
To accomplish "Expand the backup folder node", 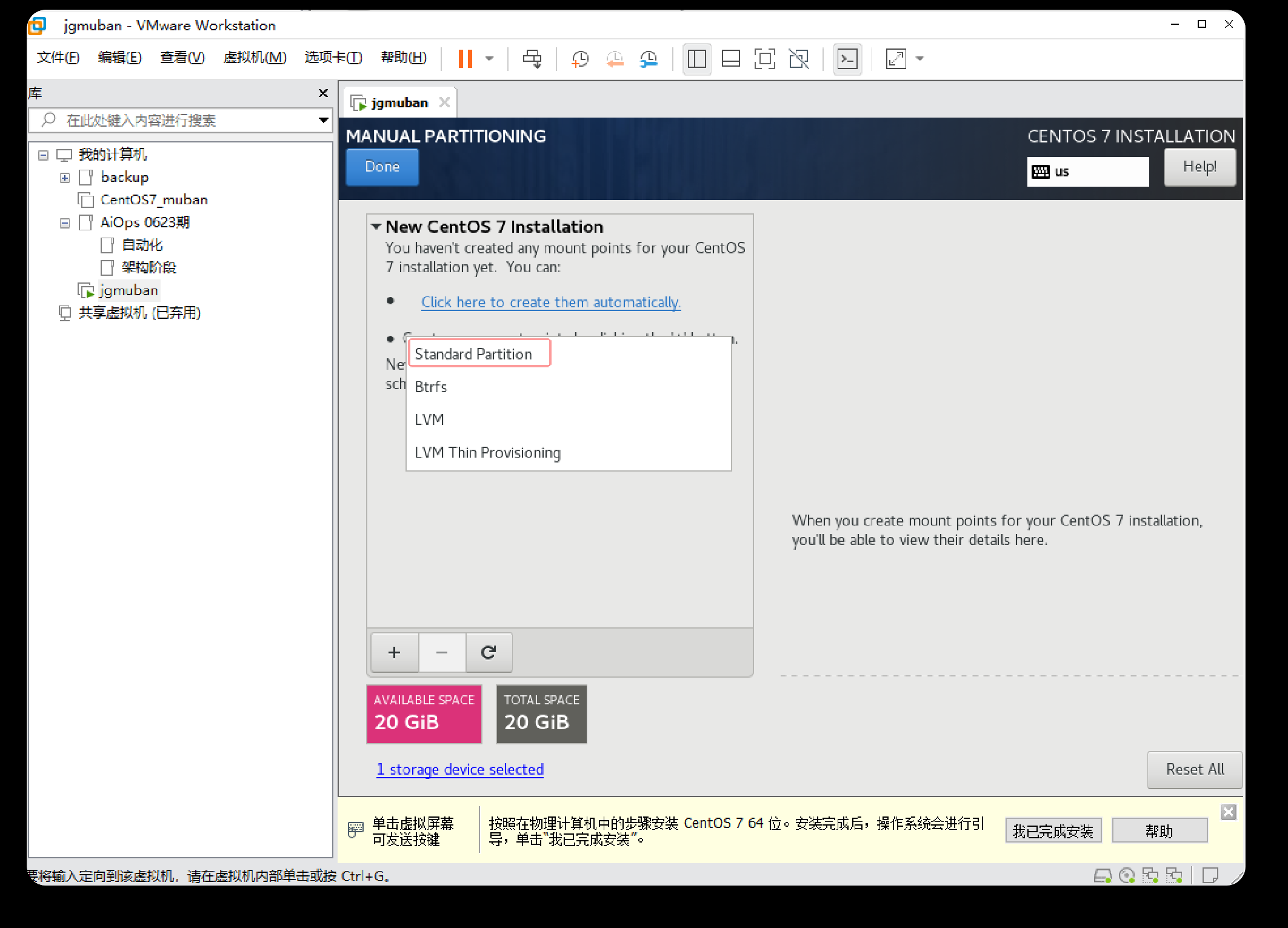I will click(x=65, y=178).
